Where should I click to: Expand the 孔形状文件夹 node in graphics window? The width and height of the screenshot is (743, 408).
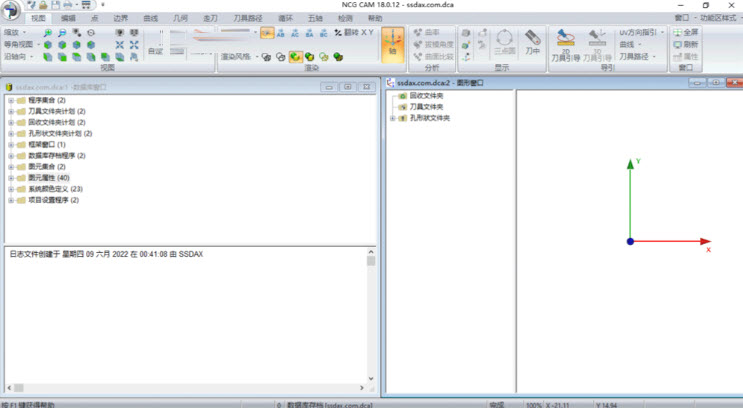pos(392,118)
